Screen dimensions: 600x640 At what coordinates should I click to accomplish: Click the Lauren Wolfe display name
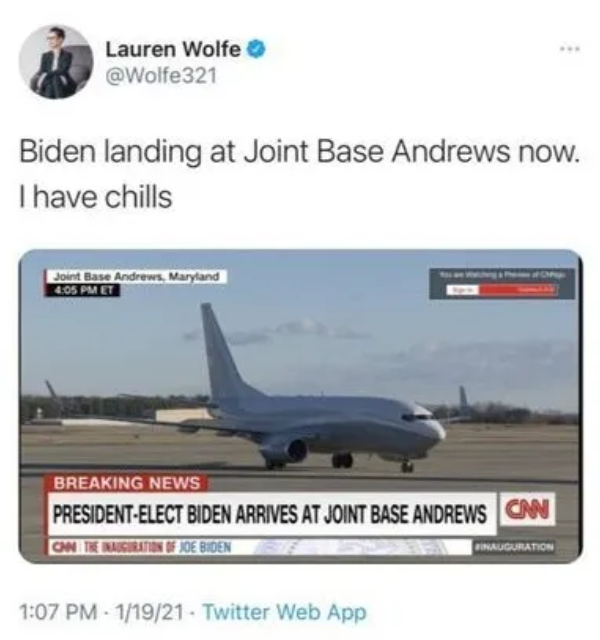coord(173,50)
